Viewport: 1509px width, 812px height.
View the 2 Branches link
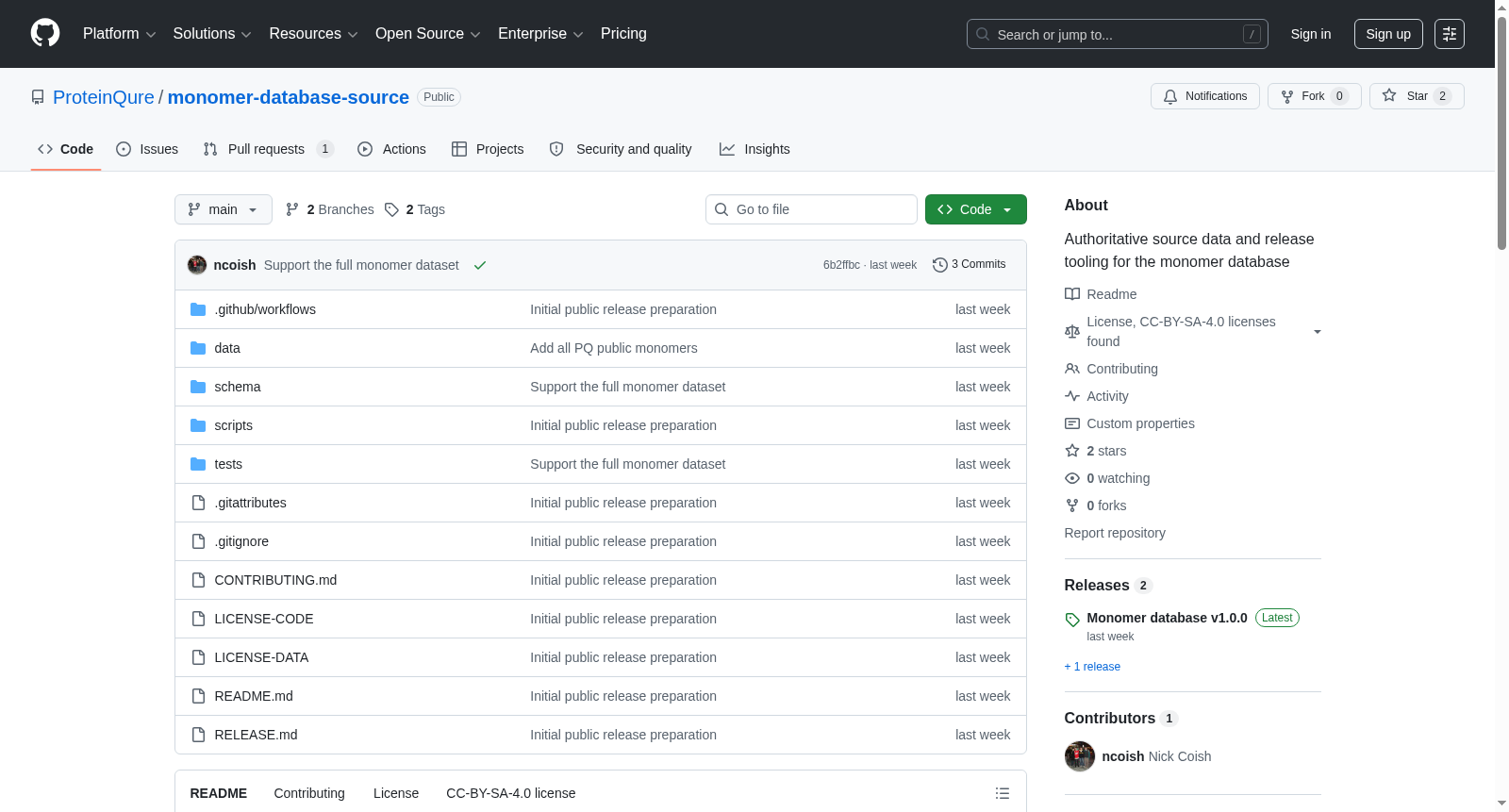point(330,209)
